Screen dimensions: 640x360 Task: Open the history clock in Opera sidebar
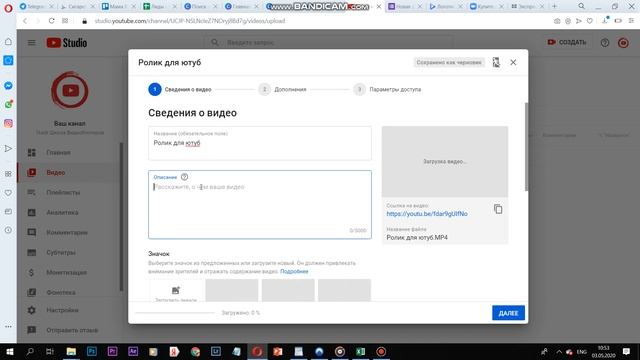click(8, 230)
